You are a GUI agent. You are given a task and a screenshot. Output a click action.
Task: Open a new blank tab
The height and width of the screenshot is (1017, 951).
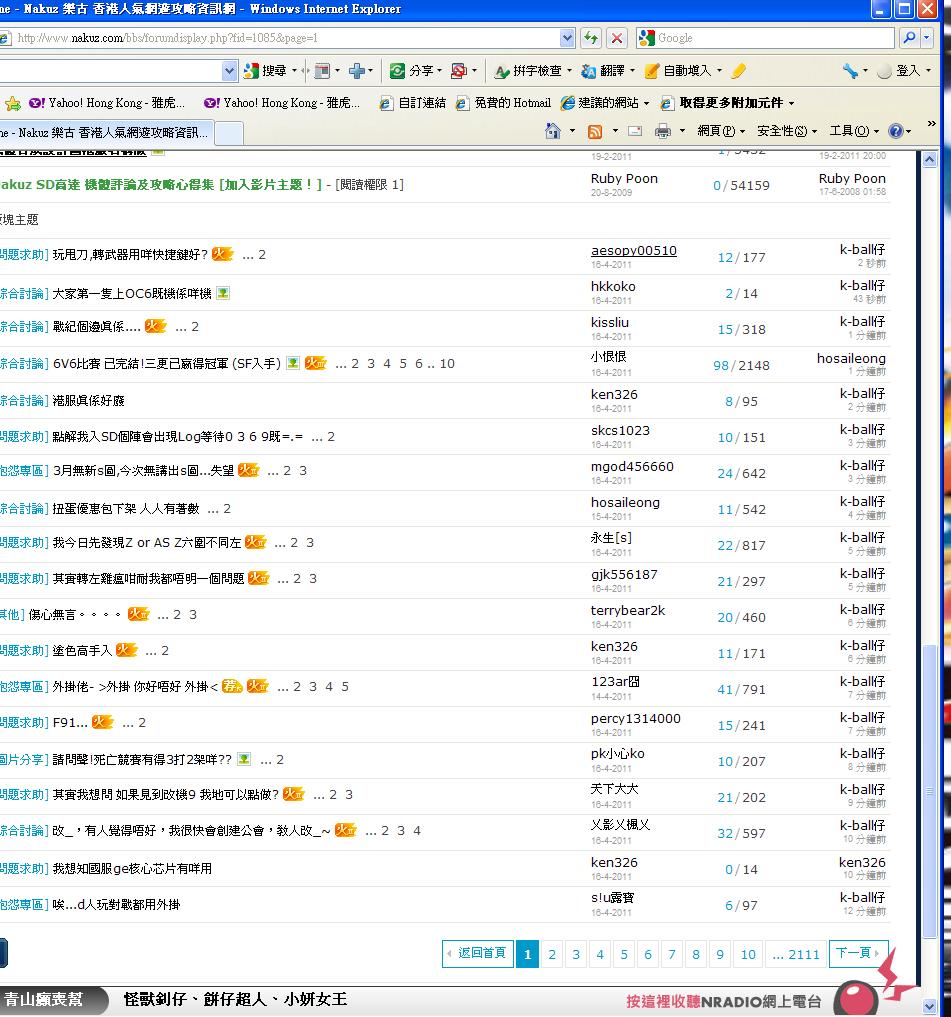(x=229, y=133)
